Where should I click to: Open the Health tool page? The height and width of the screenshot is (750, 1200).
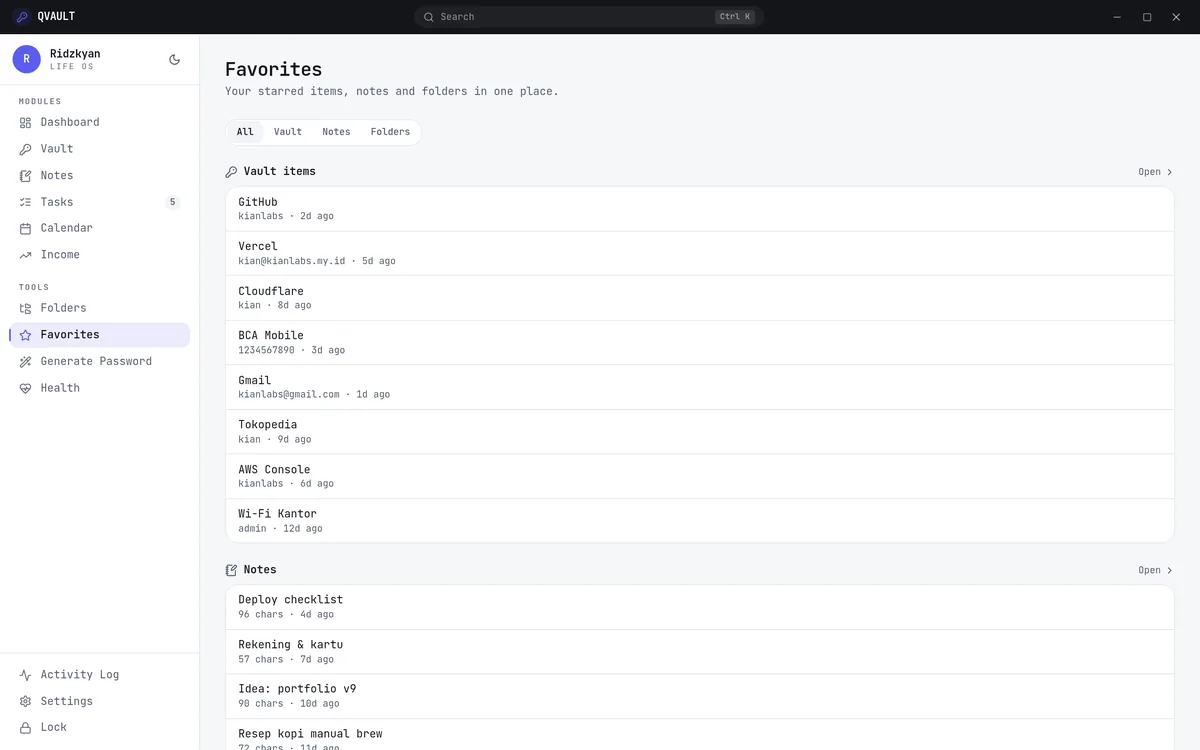pyautogui.click(x=99, y=388)
